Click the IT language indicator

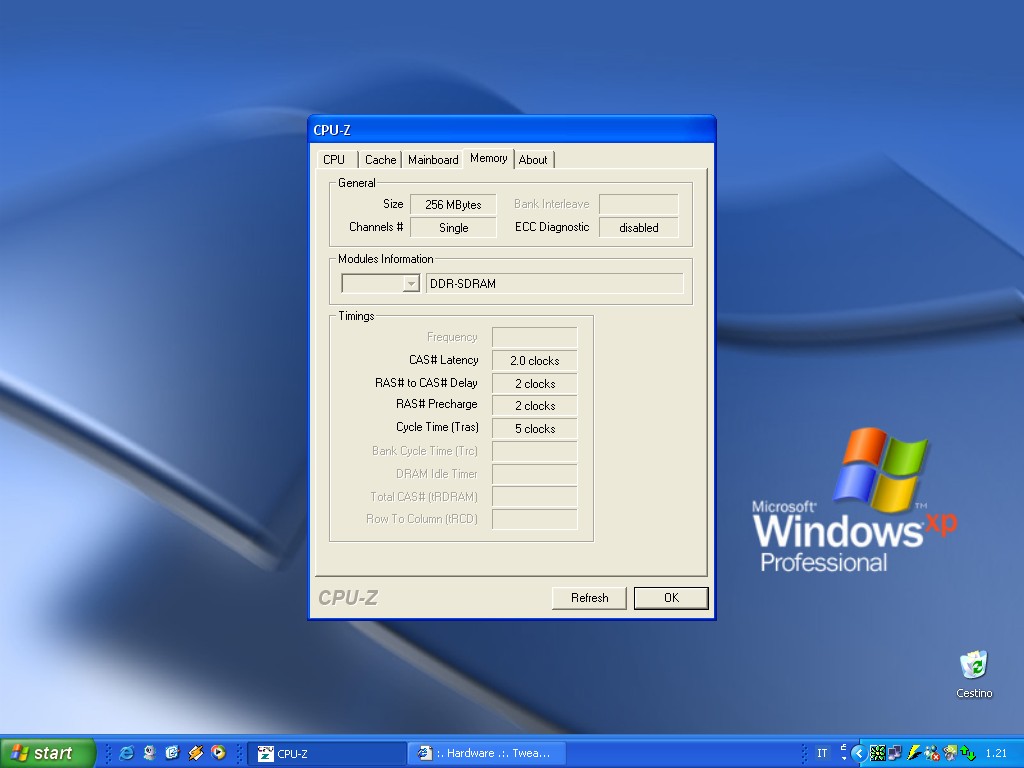tap(822, 753)
